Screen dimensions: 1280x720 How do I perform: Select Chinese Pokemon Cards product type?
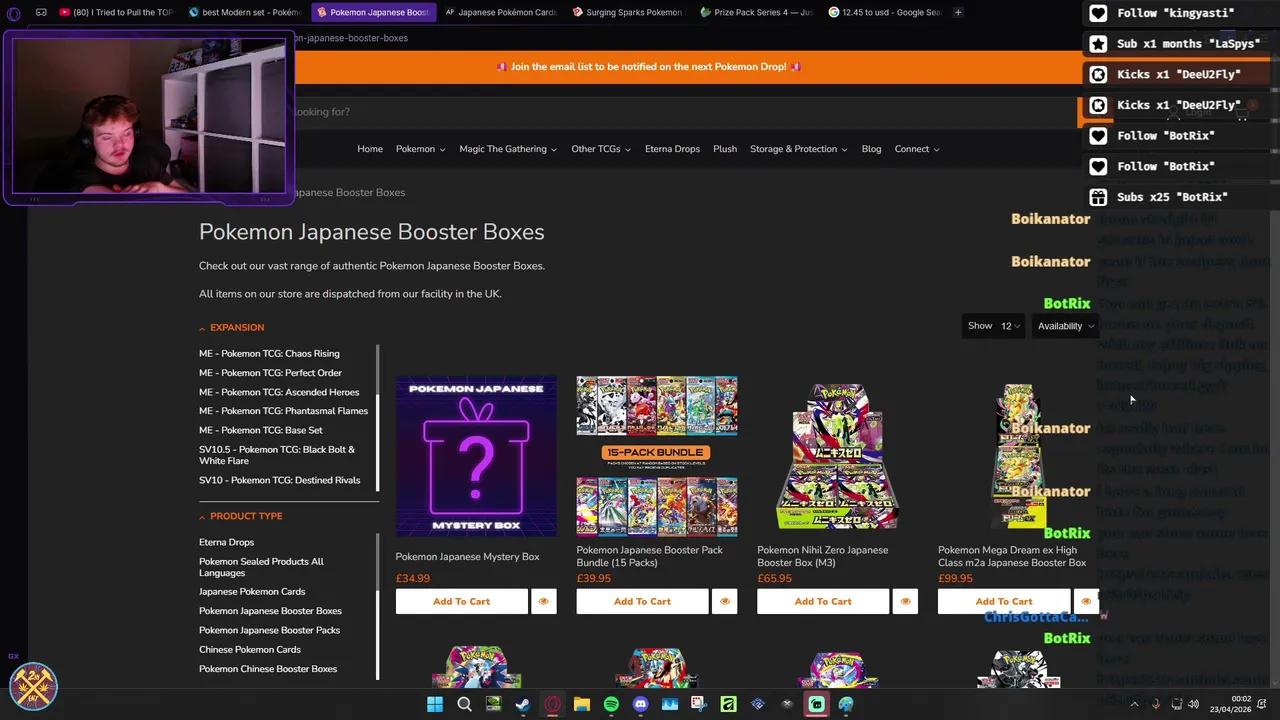[249, 650]
